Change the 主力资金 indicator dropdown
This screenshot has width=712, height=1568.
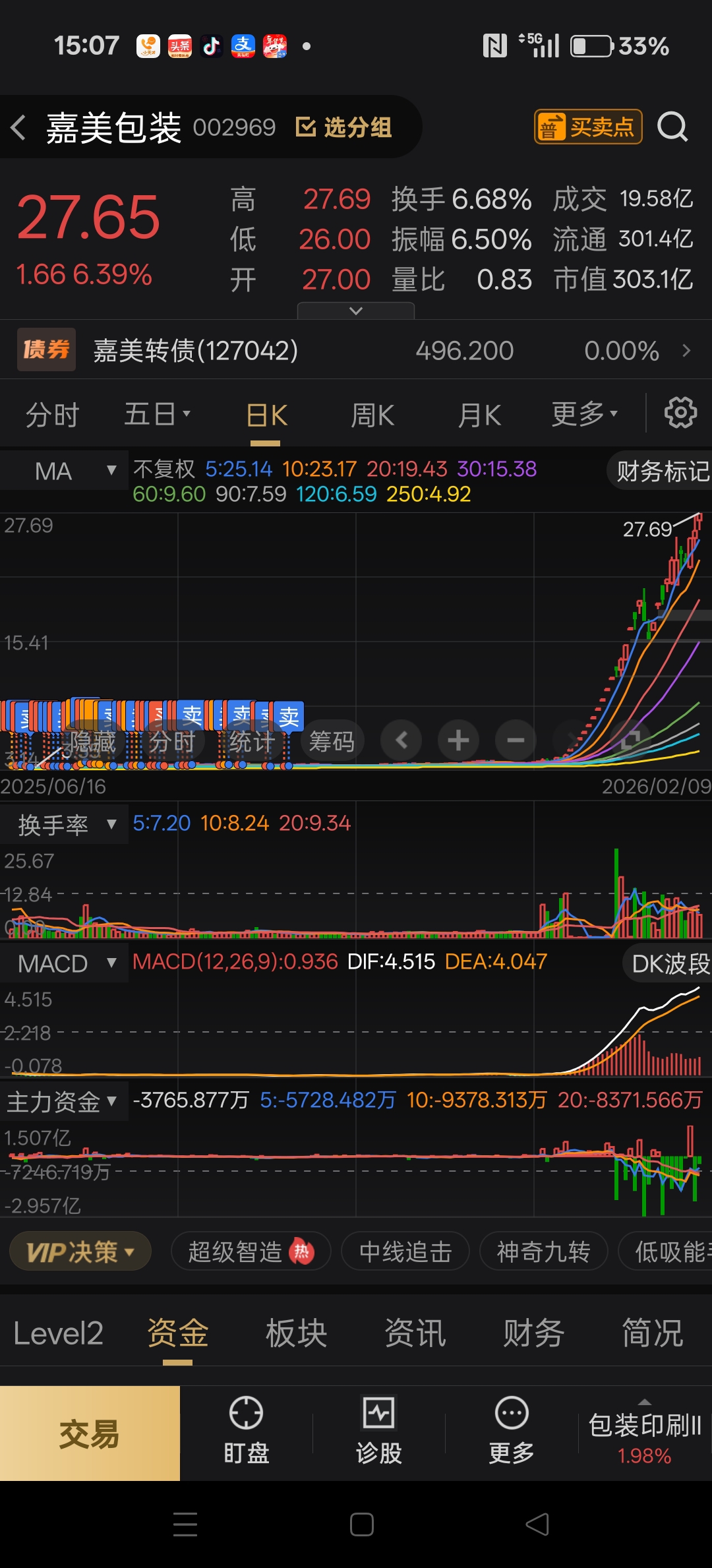tap(63, 1101)
